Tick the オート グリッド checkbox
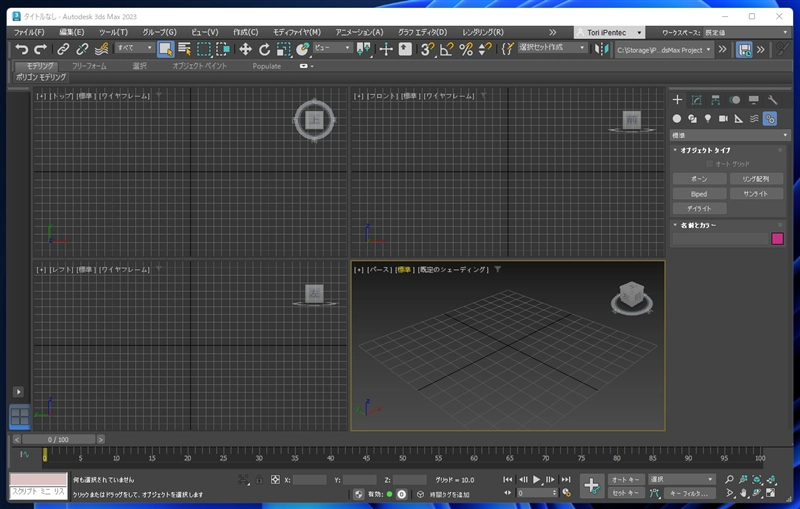The image size is (800, 509). pos(709,164)
